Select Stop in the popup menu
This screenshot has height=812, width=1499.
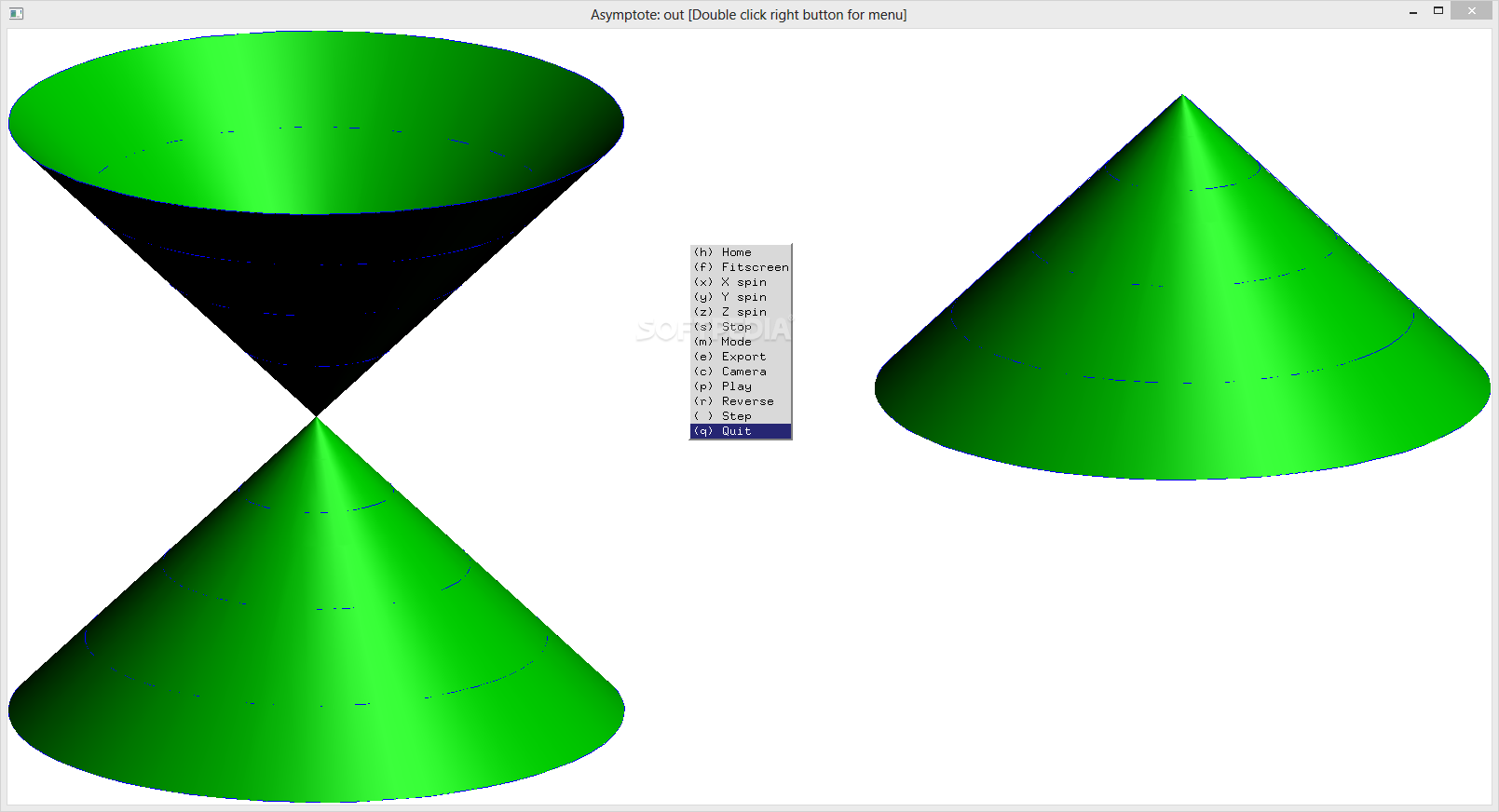coord(741,327)
